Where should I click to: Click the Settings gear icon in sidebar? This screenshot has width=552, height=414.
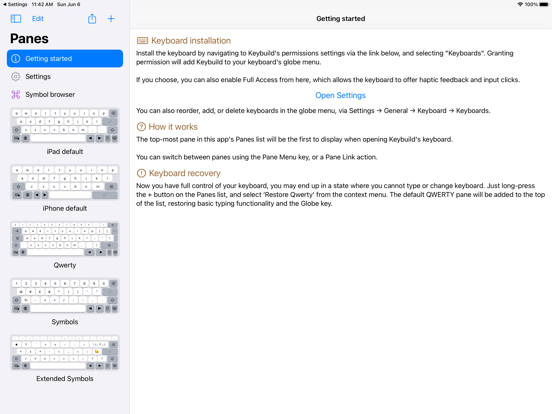(x=15, y=76)
